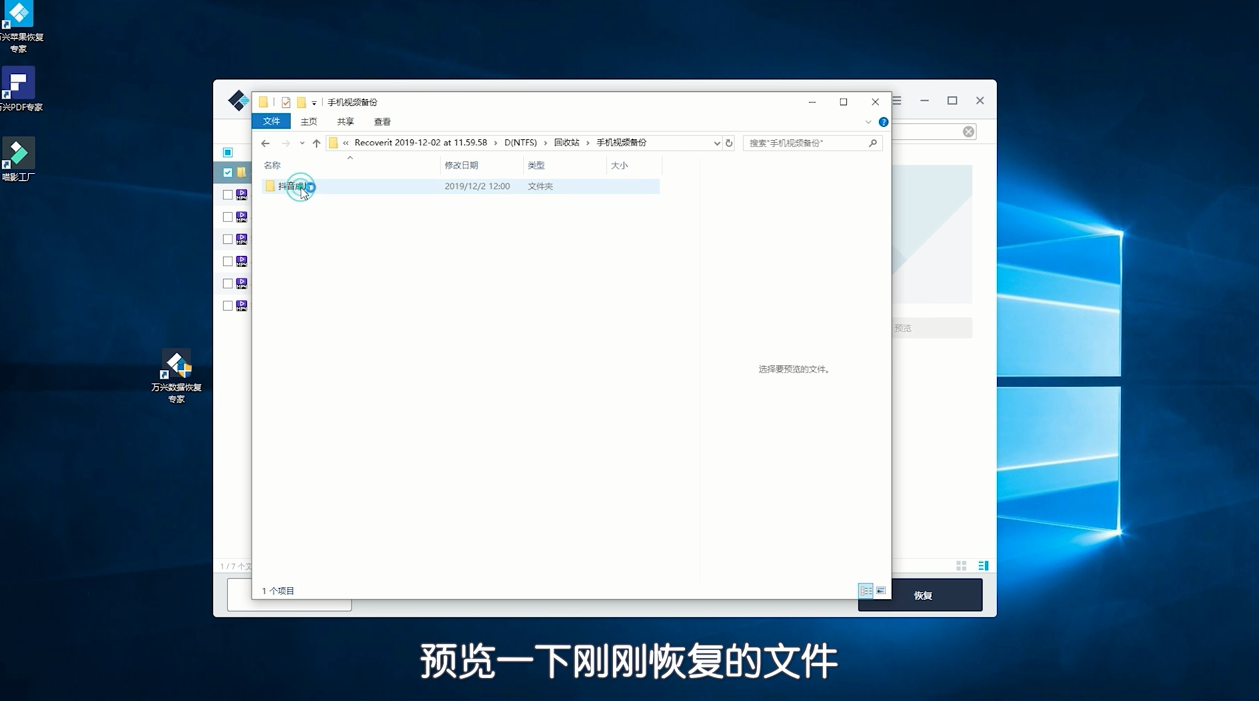1259x701 pixels.
Task: Click the 1 个项目 status bar text
Action: click(x=278, y=591)
